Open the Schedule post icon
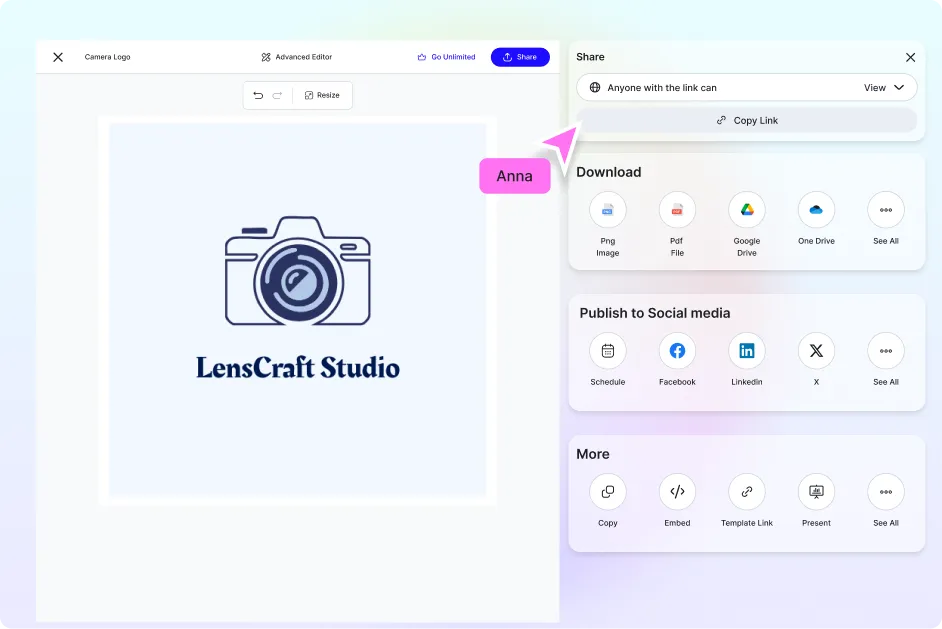This screenshot has width=942, height=629. point(607,351)
